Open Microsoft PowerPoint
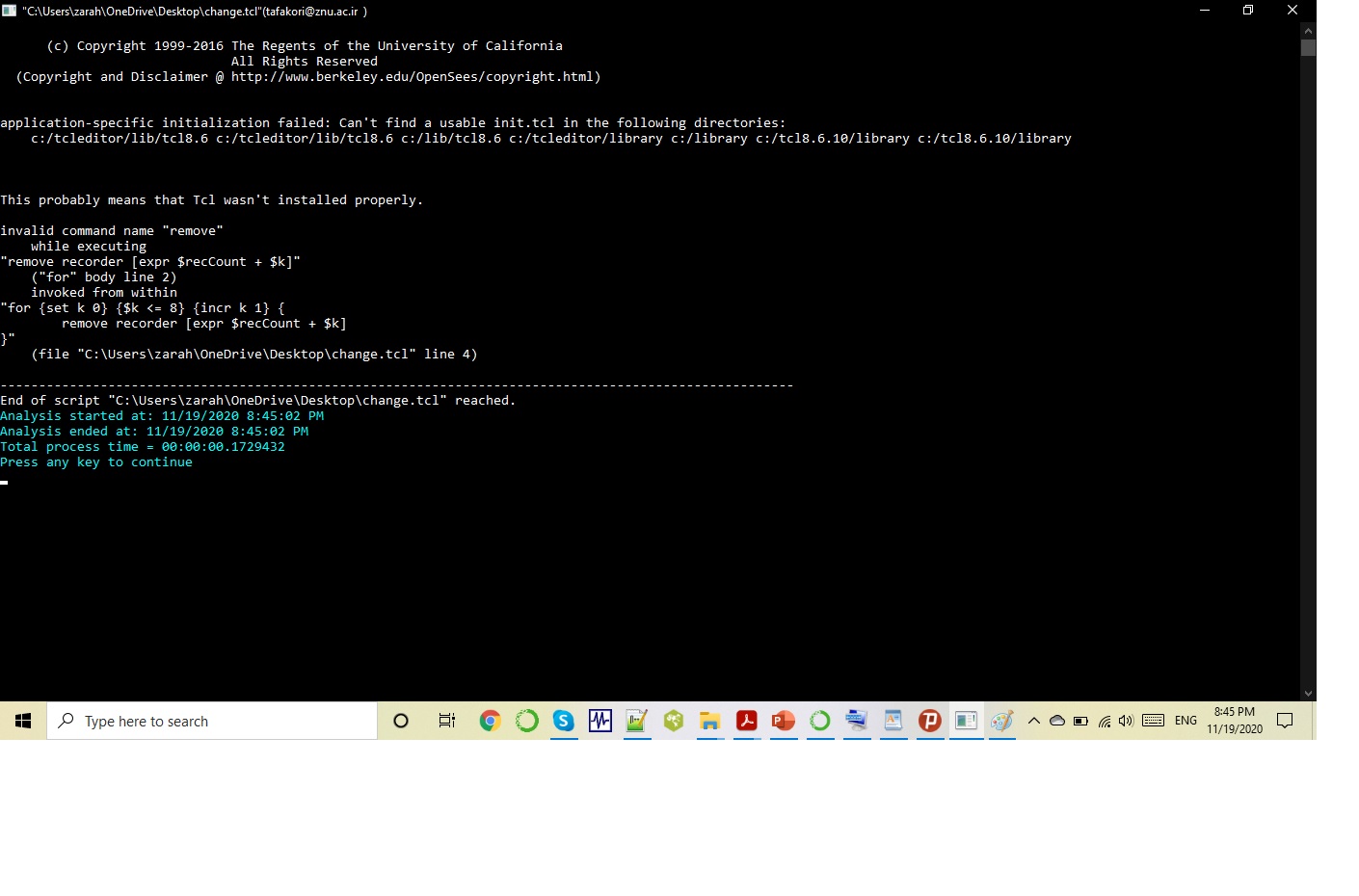 pyautogui.click(x=783, y=721)
